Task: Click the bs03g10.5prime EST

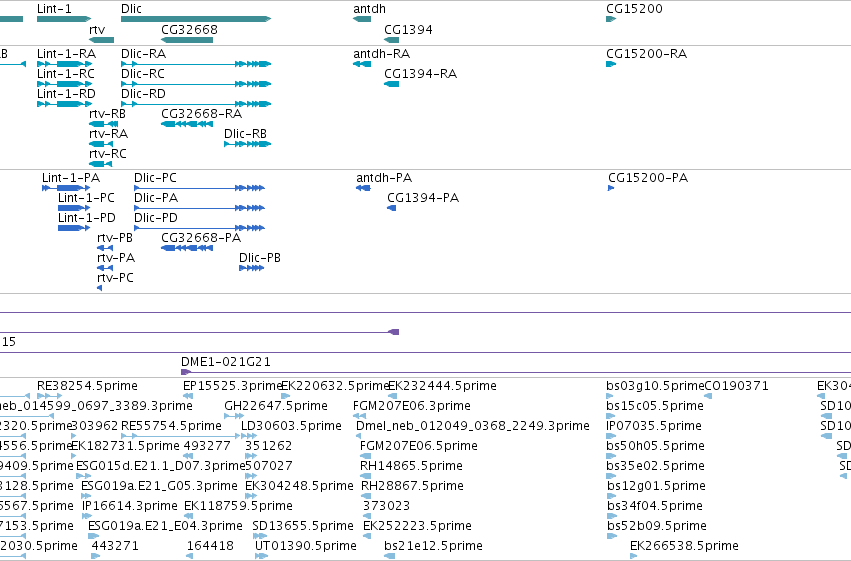Action: coord(611,397)
